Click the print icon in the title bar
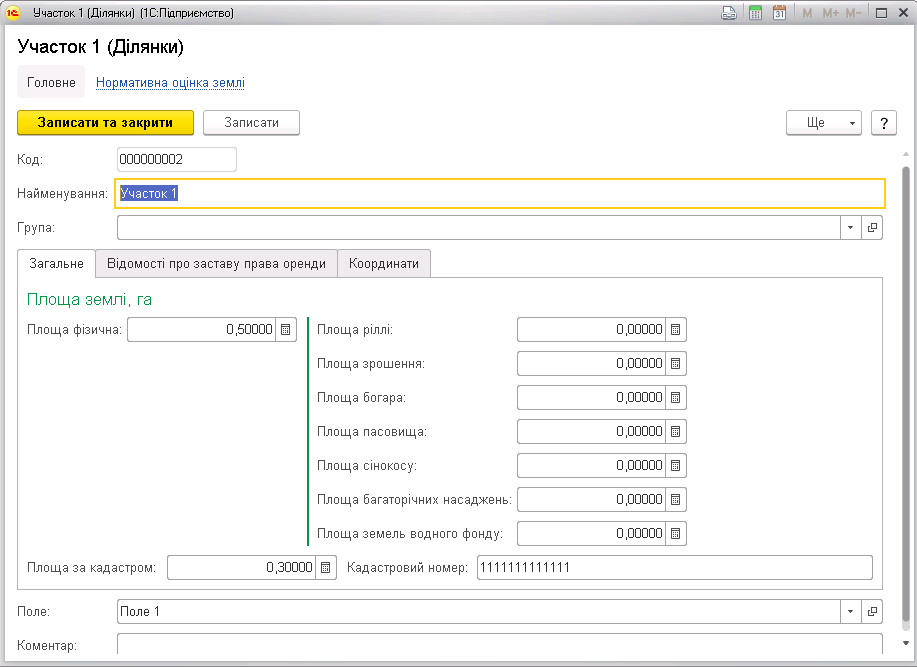The image size is (917, 667). (x=729, y=13)
